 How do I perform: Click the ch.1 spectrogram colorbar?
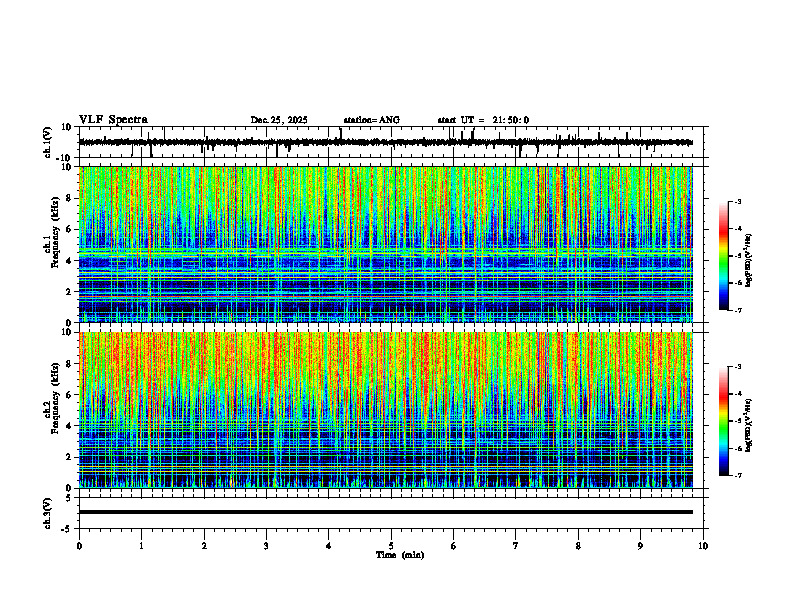coord(723,256)
